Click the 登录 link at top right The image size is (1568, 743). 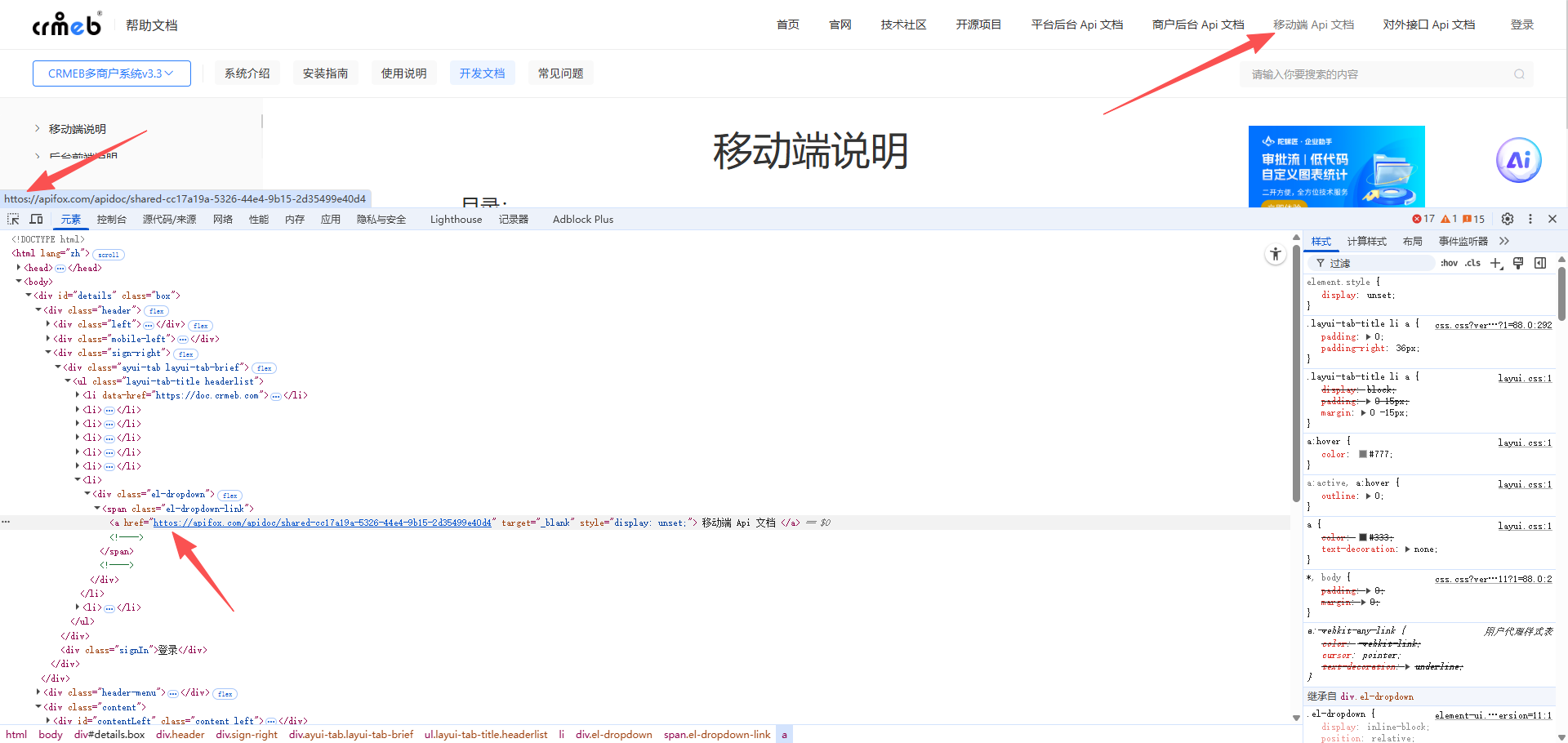click(1522, 24)
